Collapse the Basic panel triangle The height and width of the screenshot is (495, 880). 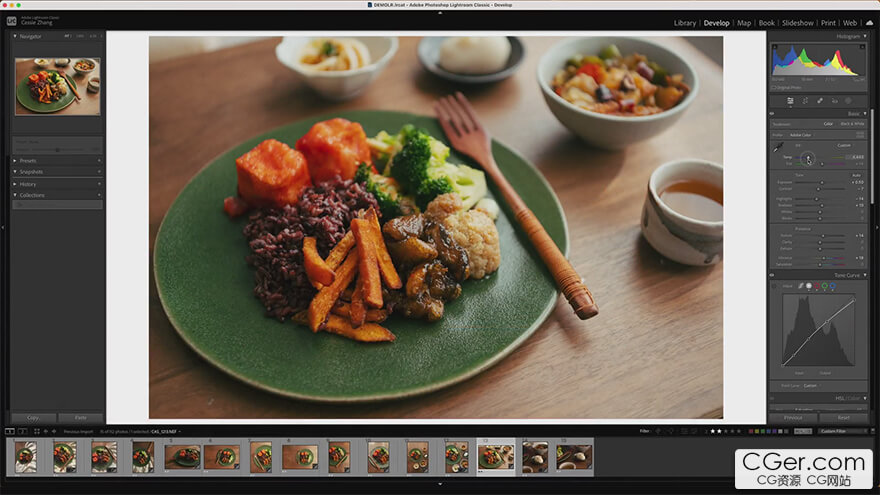click(x=865, y=113)
